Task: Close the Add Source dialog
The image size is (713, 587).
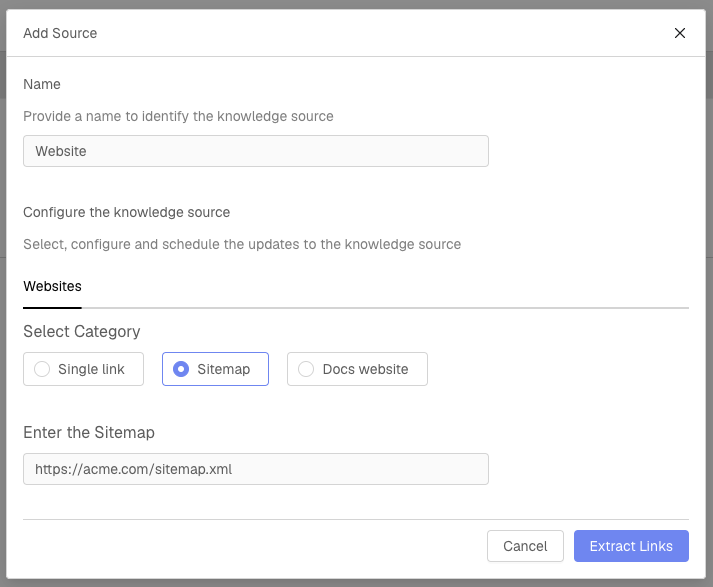Action: coord(680,33)
